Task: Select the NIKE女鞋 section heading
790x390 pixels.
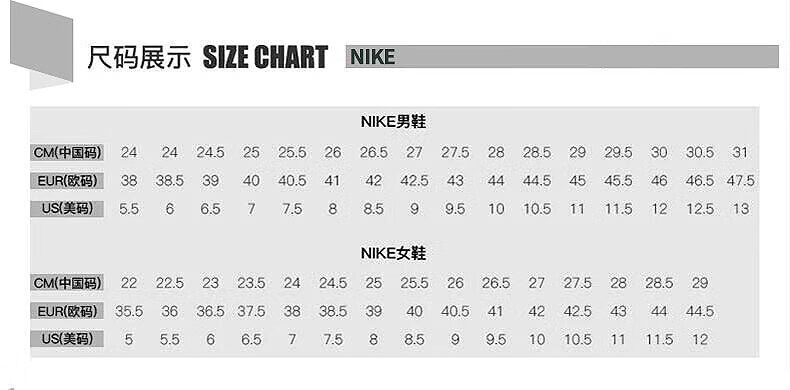Action: (393, 253)
